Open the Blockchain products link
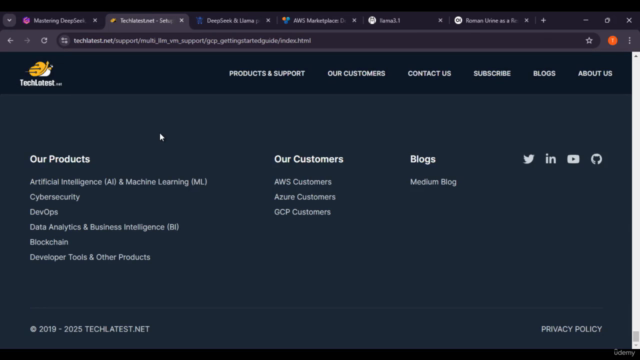The width and height of the screenshot is (640, 360). [49, 242]
